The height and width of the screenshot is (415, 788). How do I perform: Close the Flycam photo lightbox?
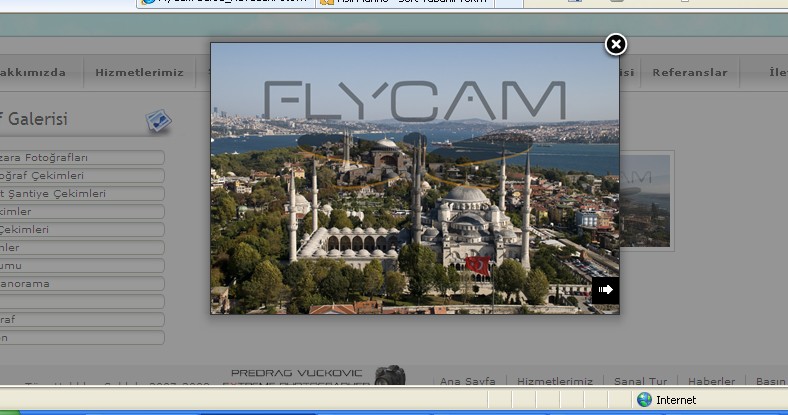(616, 45)
